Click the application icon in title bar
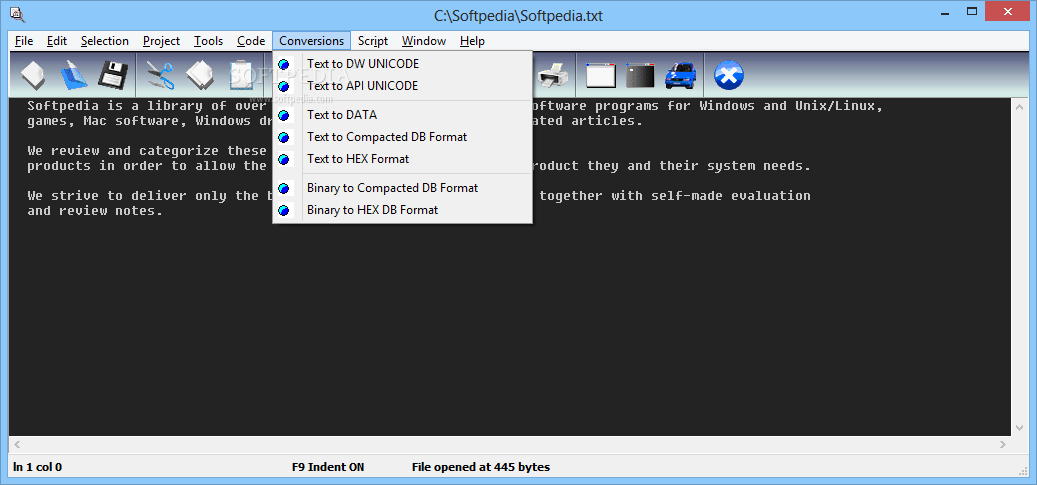 [x=17, y=15]
